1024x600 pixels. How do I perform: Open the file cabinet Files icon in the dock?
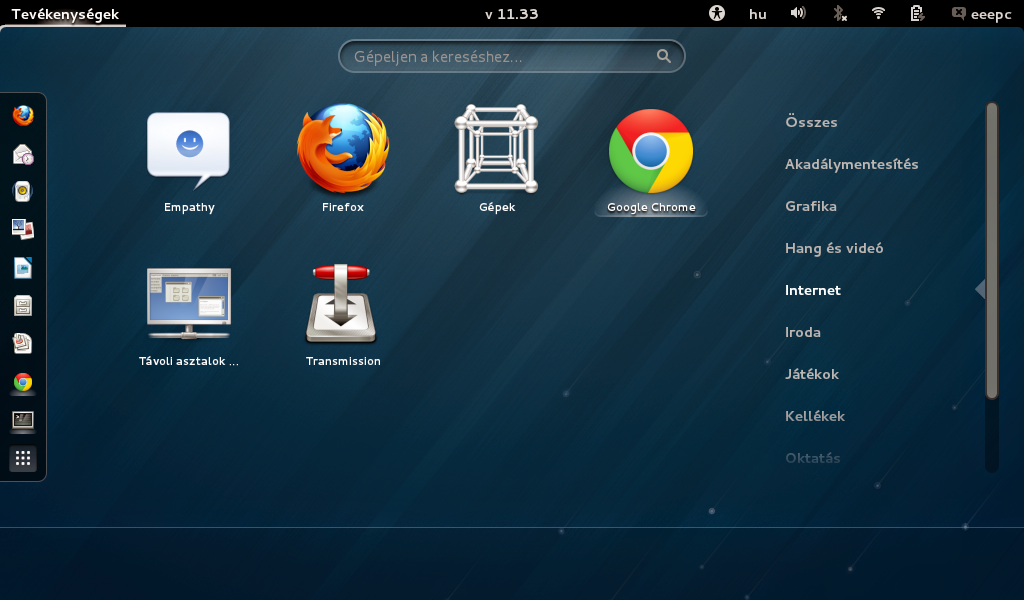(23, 306)
